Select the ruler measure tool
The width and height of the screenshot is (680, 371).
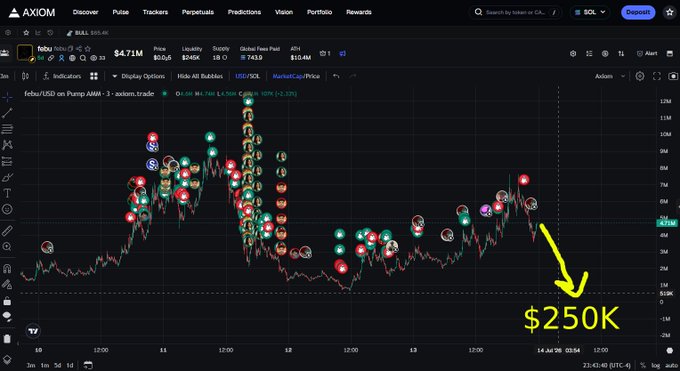tap(7, 230)
